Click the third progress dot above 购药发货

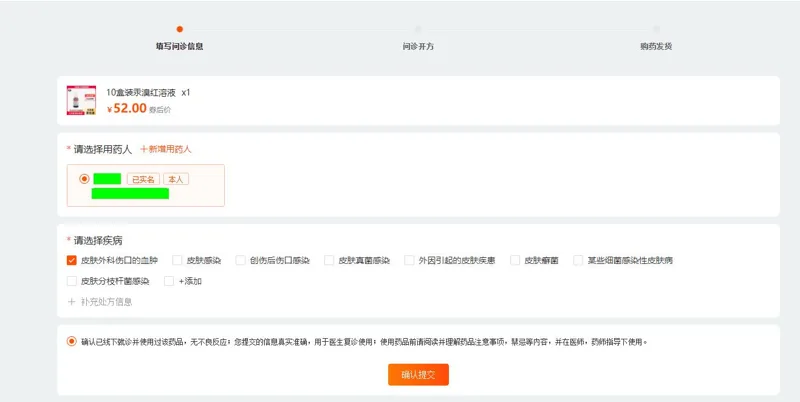(x=656, y=29)
